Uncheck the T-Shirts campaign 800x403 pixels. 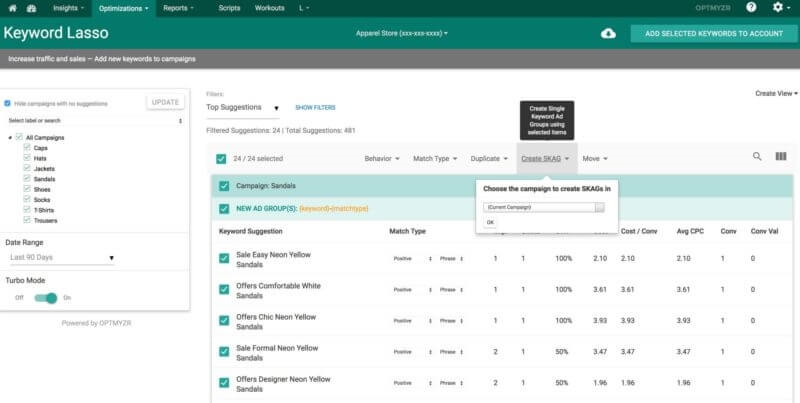pyautogui.click(x=27, y=210)
